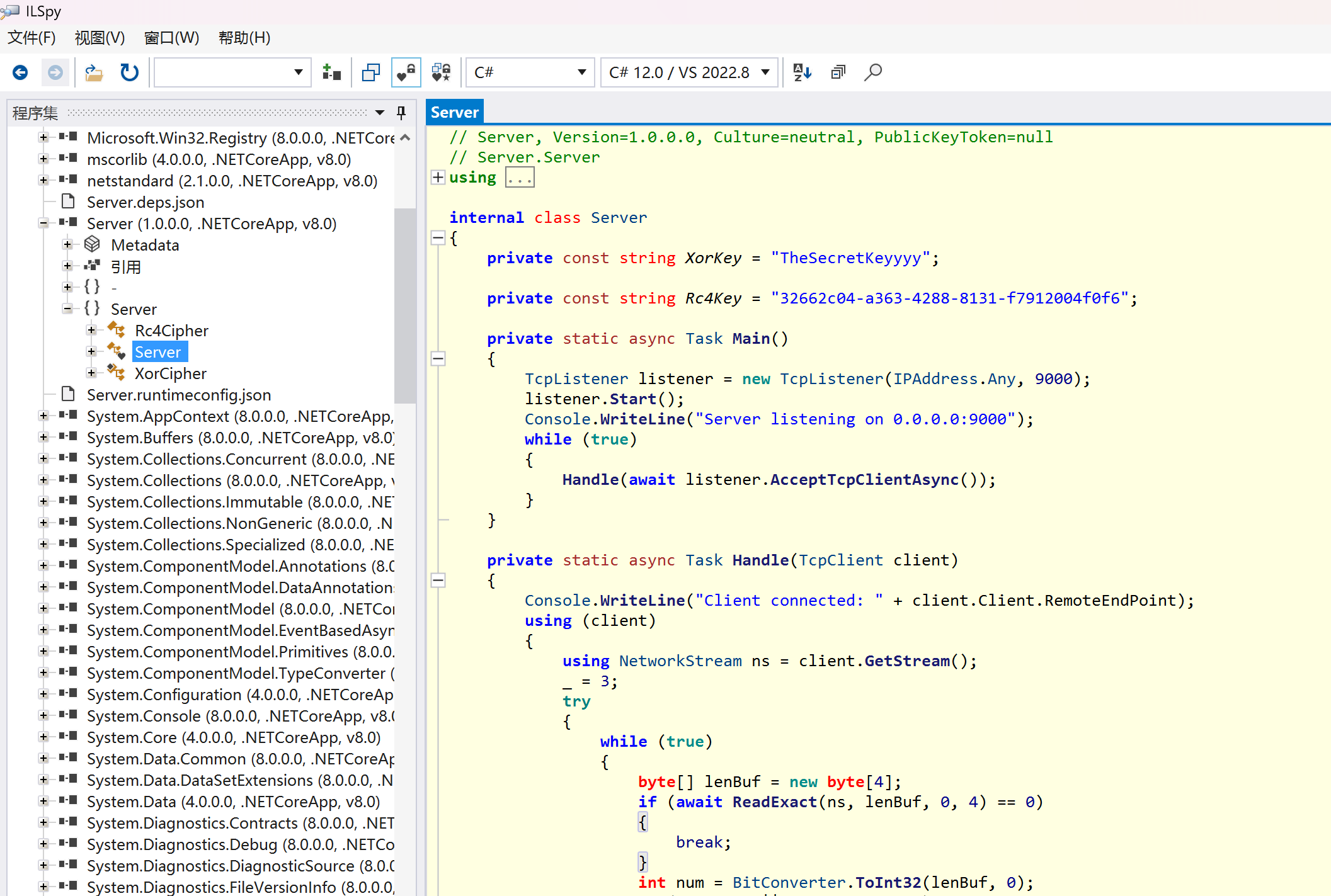Click the Reload assemblies icon

click(x=130, y=72)
